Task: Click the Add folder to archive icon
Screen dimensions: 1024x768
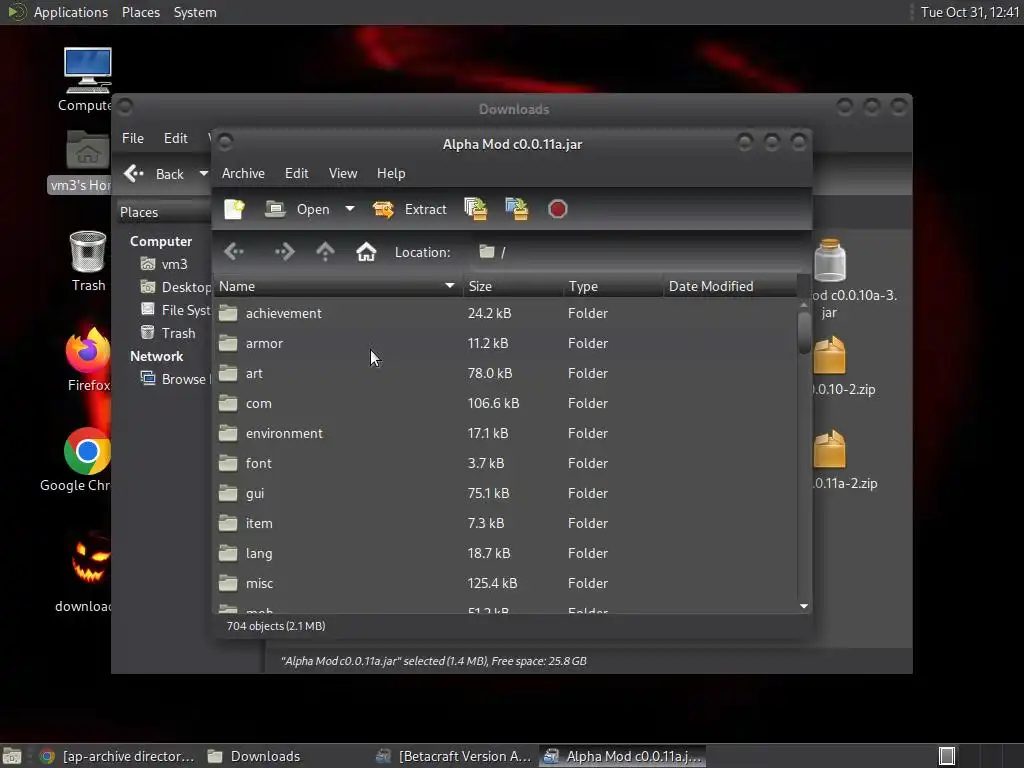Action: 517,209
